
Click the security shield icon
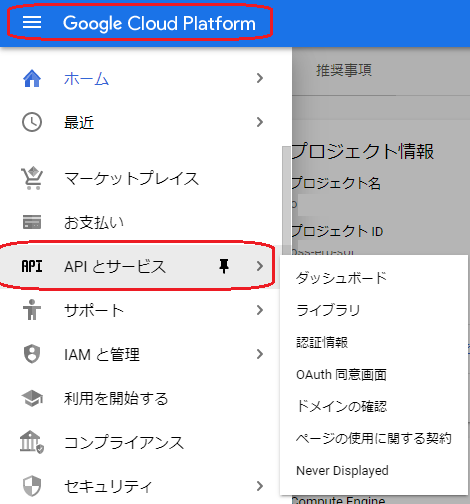click(x=32, y=486)
